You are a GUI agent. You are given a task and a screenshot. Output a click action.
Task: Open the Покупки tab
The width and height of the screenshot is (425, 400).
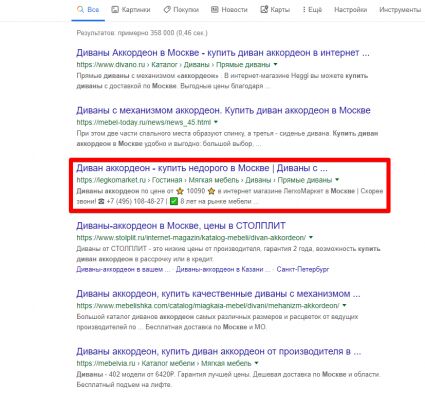click(x=181, y=10)
